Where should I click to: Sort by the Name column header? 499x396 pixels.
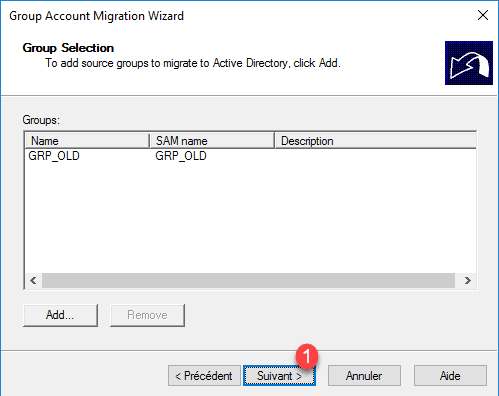click(x=87, y=141)
